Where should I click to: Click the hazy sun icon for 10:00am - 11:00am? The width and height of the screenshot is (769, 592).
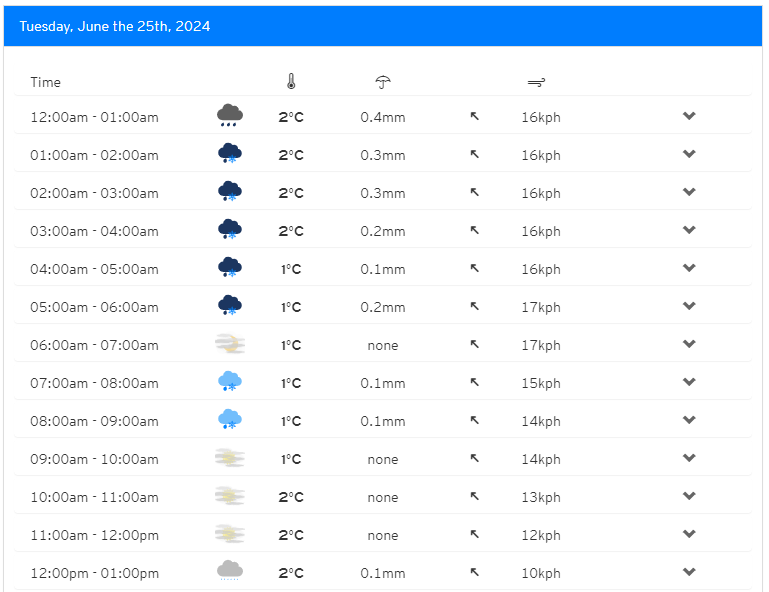coord(230,496)
